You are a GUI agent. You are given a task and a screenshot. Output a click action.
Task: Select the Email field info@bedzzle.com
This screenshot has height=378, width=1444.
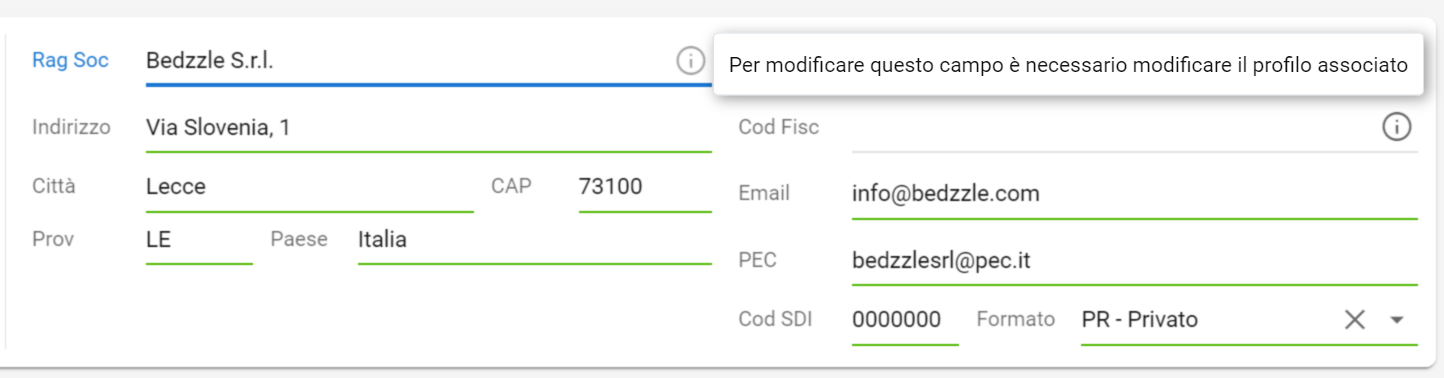[1134, 194]
